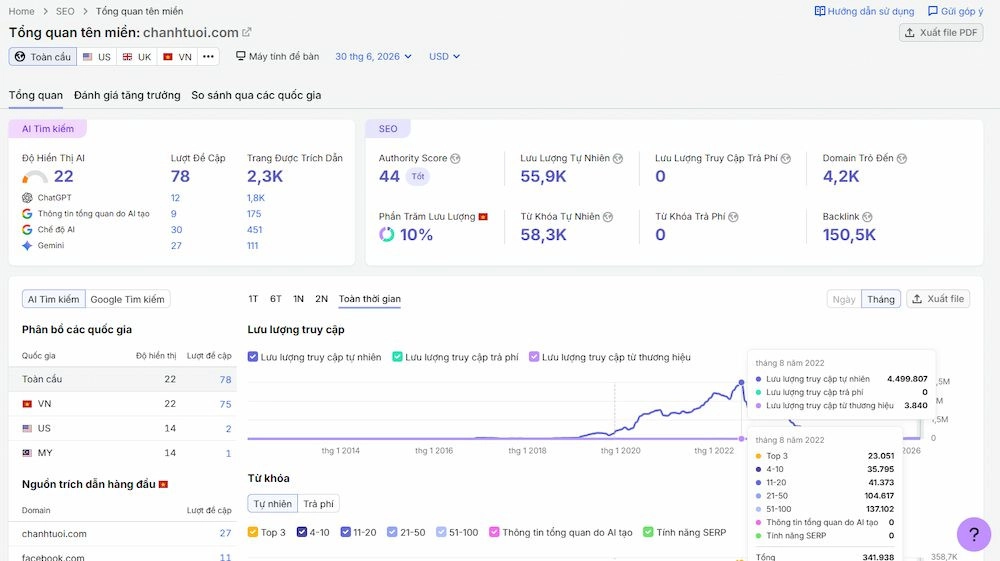This screenshot has height=561, width=1000.
Task: Click the desktop monitor icon for device
Action: click(240, 56)
